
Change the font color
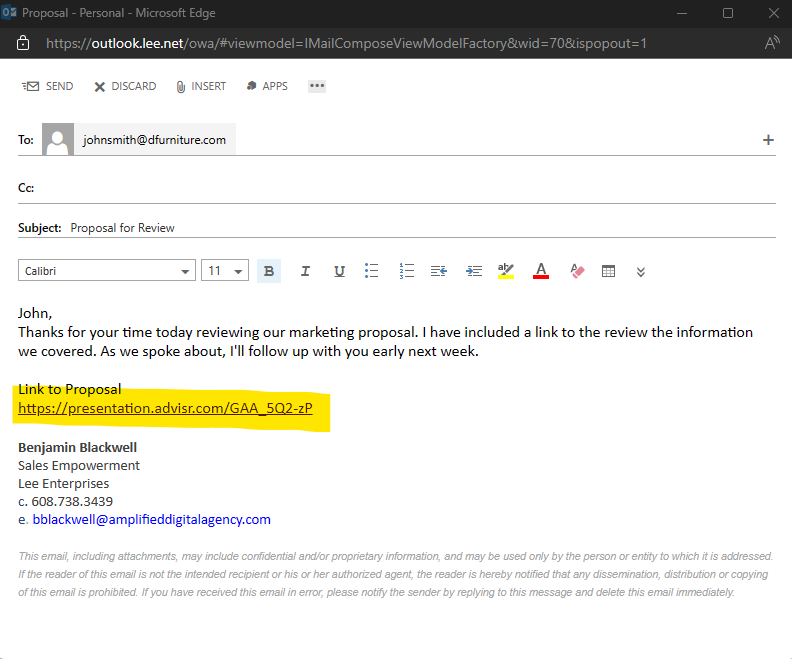point(541,271)
